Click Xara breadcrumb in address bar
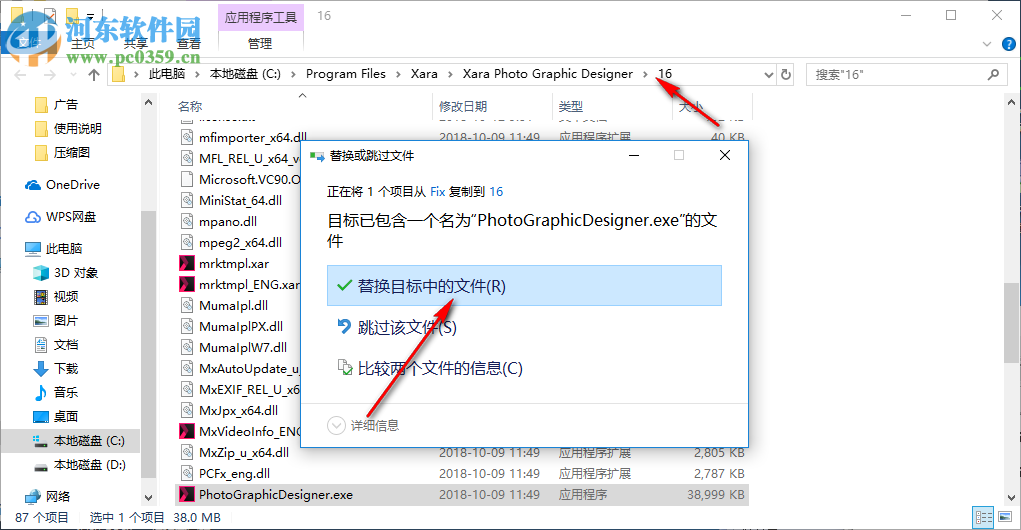This screenshot has width=1021, height=530. 424,74
